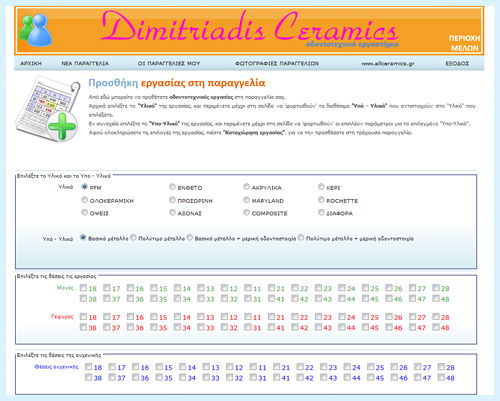The width and height of the screenshot is (500, 401).
Task: Tick red Γέφυρες position 37
Action: pos(106,327)
